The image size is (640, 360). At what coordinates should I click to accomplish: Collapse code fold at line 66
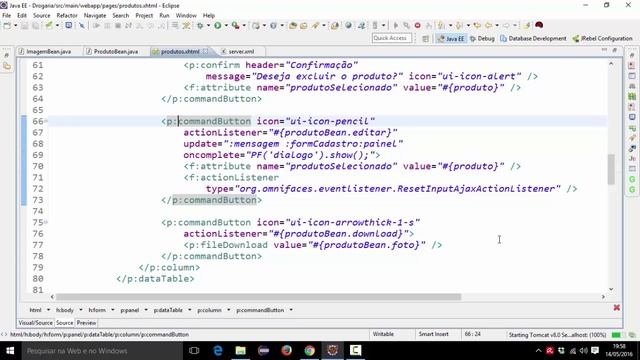point(46,121)
